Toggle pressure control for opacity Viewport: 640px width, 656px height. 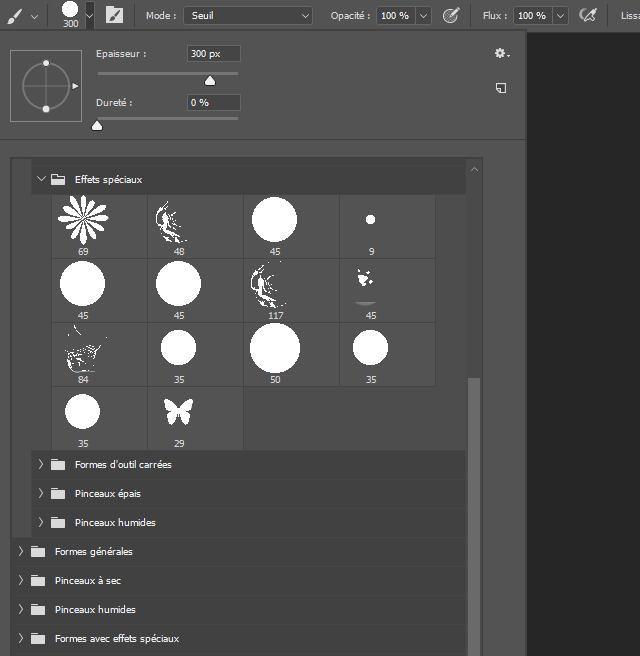click(x=451, y=16)
